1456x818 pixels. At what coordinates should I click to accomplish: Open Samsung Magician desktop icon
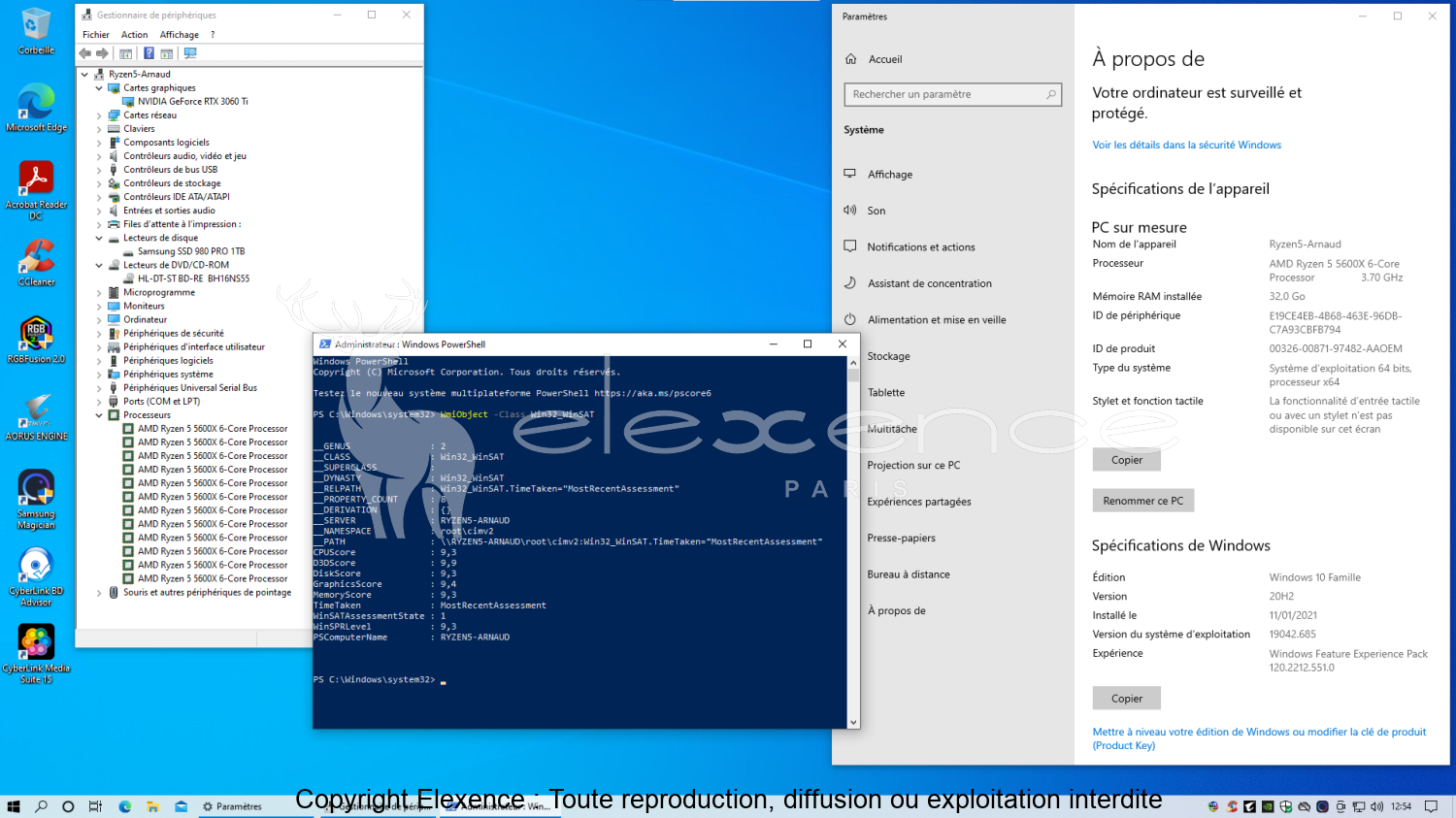click(x=36, y=499)
